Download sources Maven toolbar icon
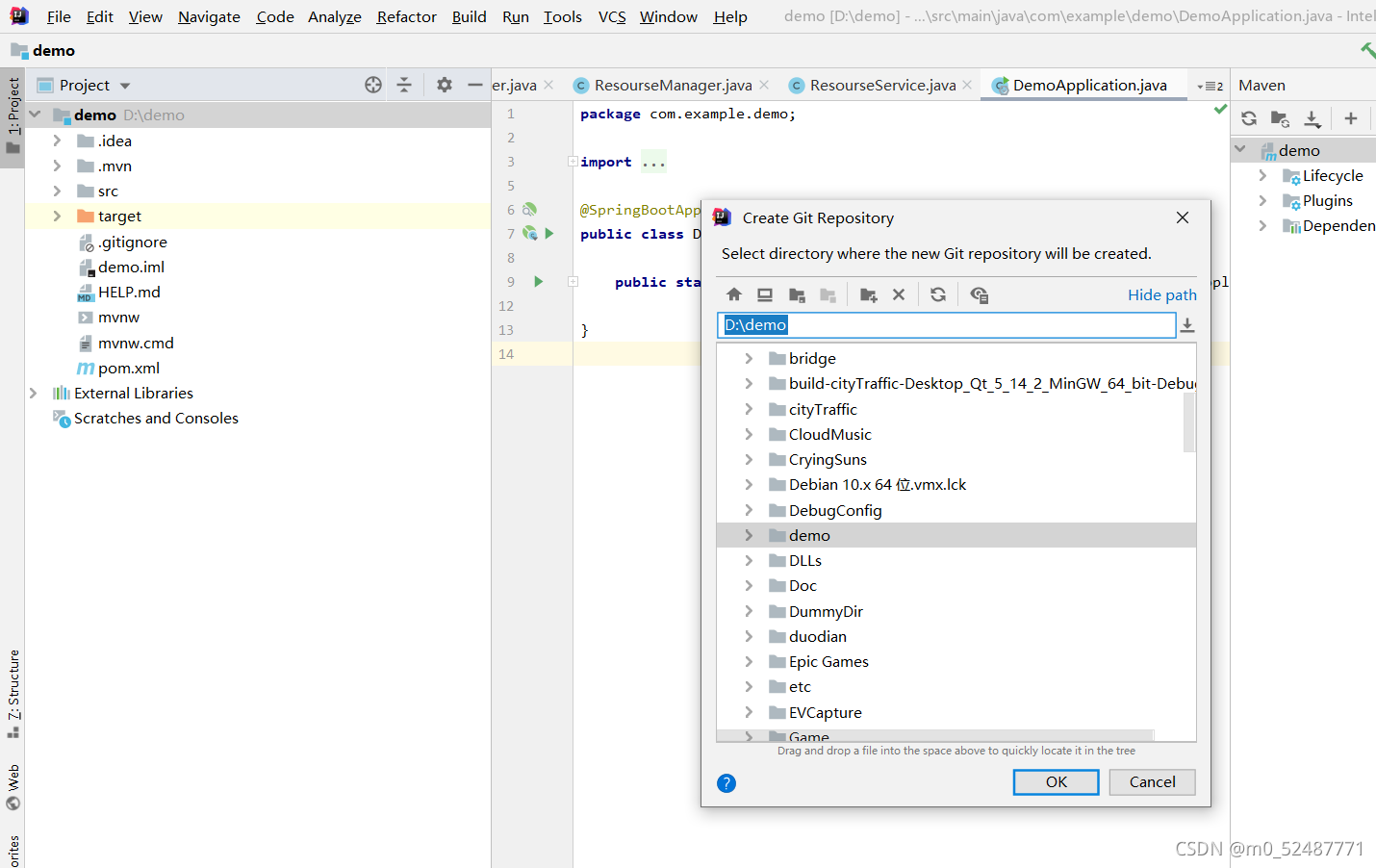This screenshot has width=1376, height=868. 1312,118
